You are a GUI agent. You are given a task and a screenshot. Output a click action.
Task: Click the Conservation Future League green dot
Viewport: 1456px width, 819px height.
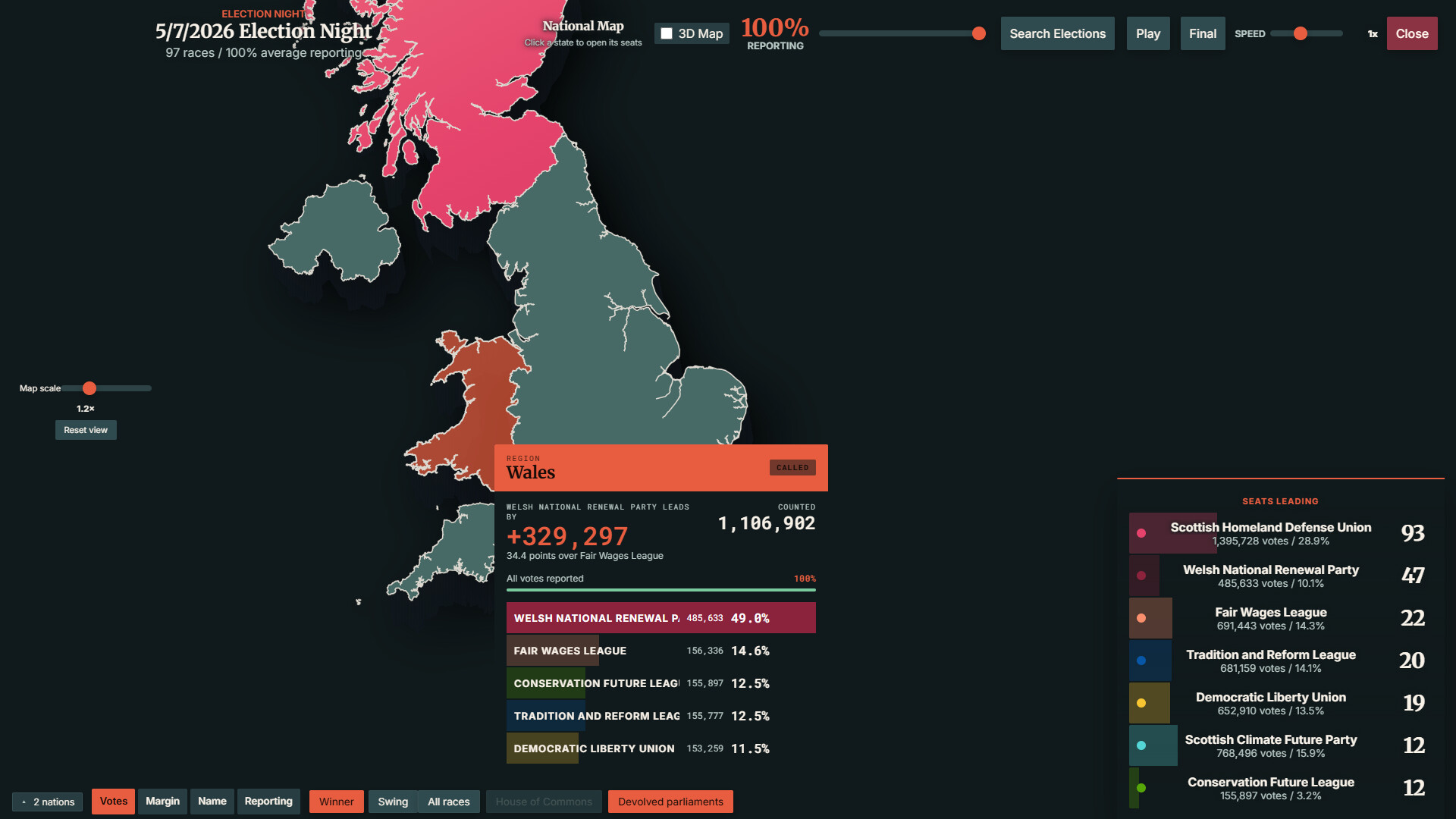click(x=1141, y=788)
